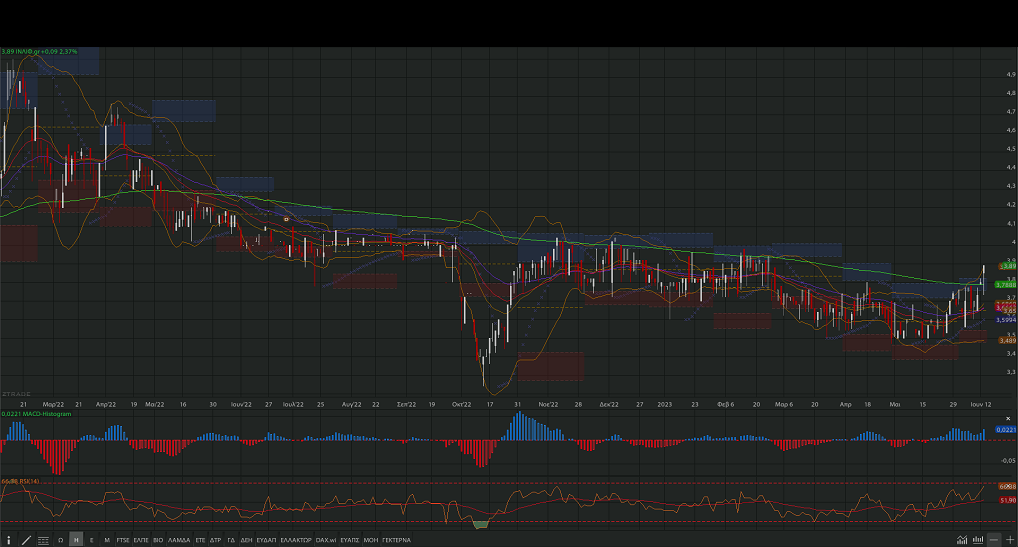Switch chart to ΓΕΚΤΕΡΝΑ symbol
This screenshot has width=1018, height=547.
[396, 540]
